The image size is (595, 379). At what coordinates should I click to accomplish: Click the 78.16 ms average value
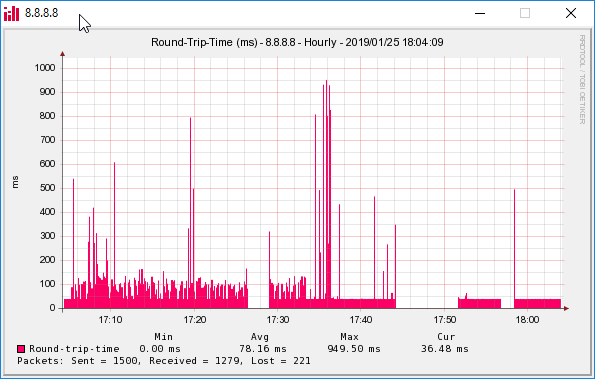pos(263,349)
